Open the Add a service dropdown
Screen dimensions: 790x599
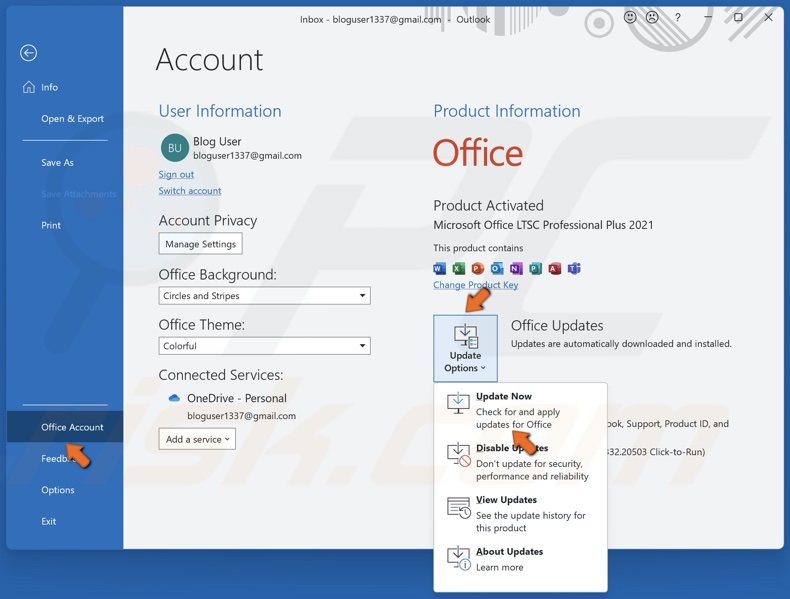pos(197,439)
